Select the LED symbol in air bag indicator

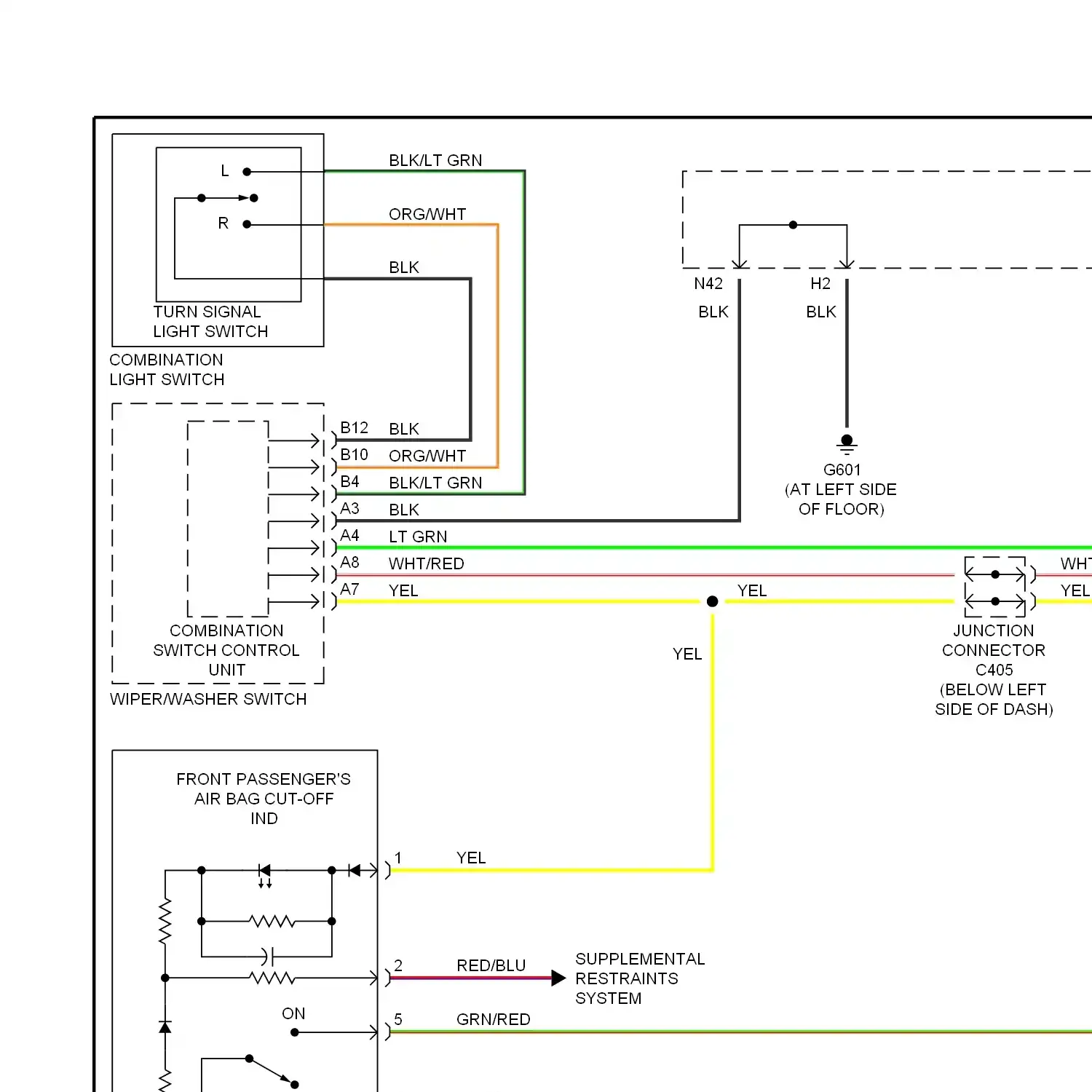click(265, 871)
